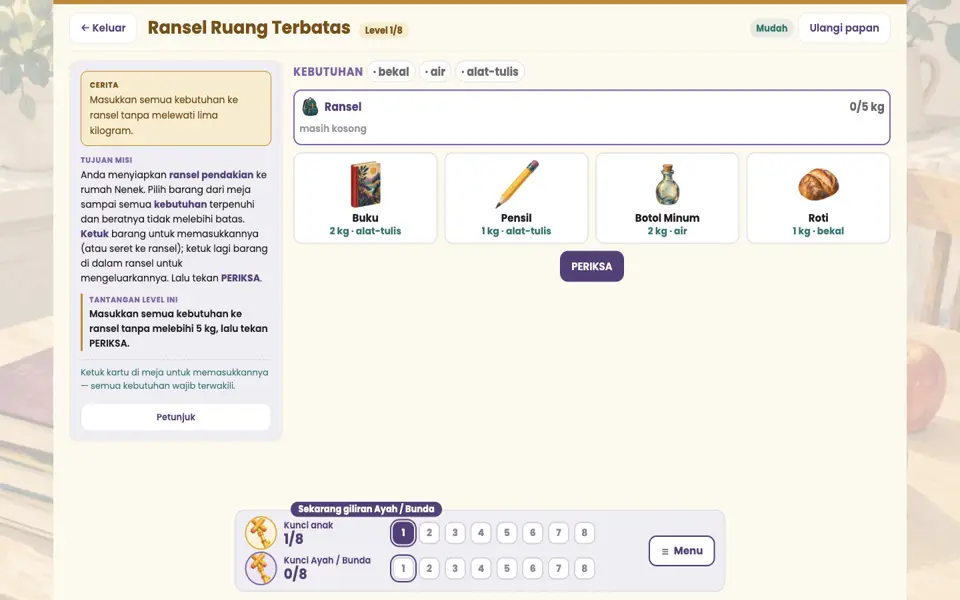Open the Menu button
The width and height of the screenshot is (960, 600).
(x=681, y=550)
